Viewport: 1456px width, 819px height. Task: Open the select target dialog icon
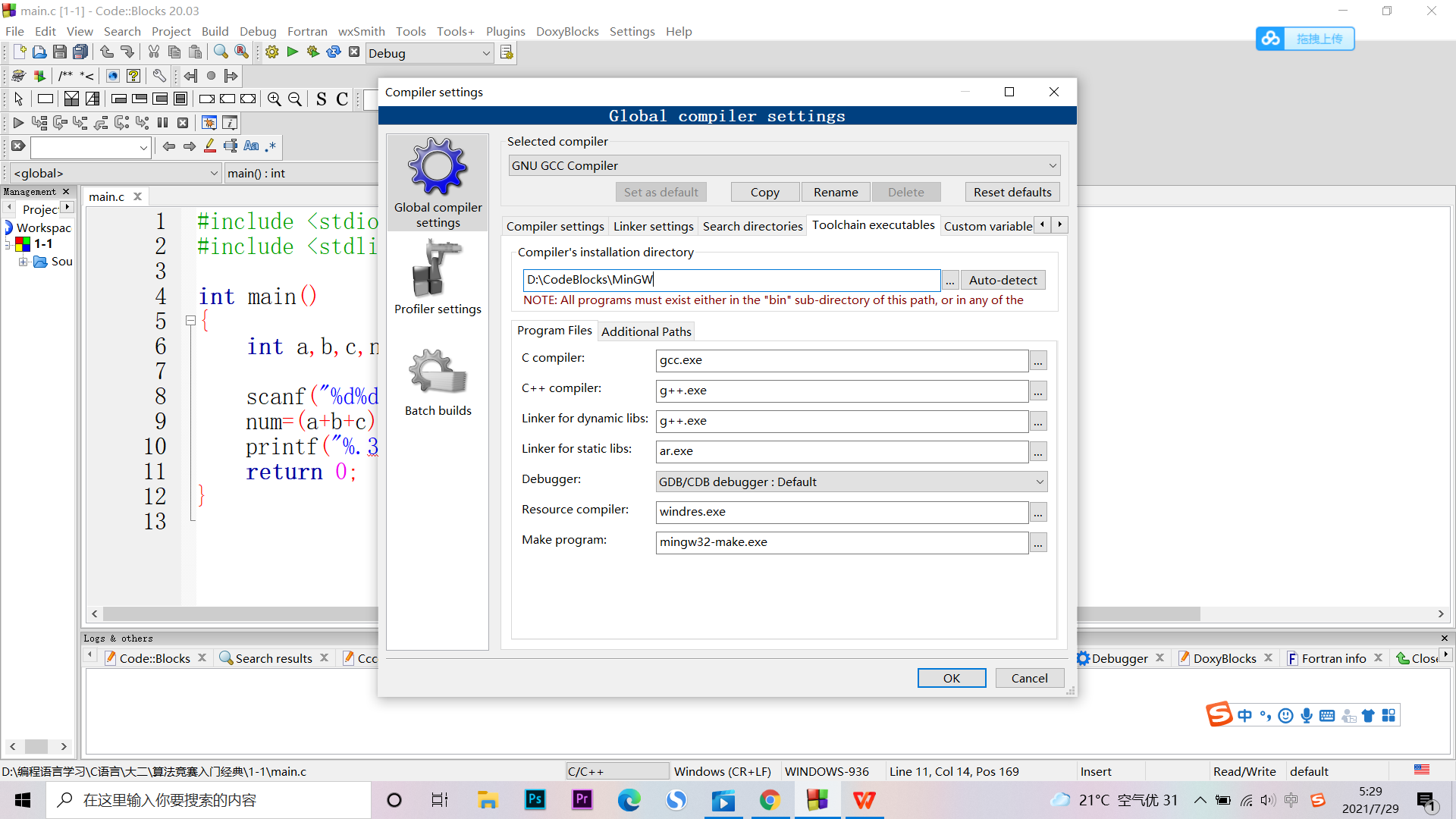tap(507, 53)
